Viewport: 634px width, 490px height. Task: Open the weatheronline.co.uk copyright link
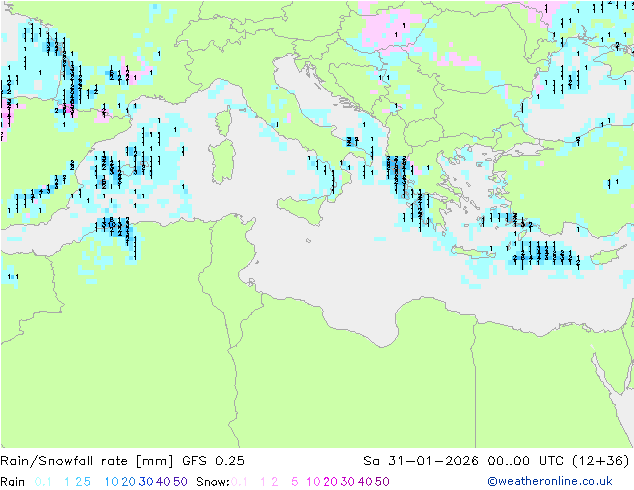click(549, 481)
